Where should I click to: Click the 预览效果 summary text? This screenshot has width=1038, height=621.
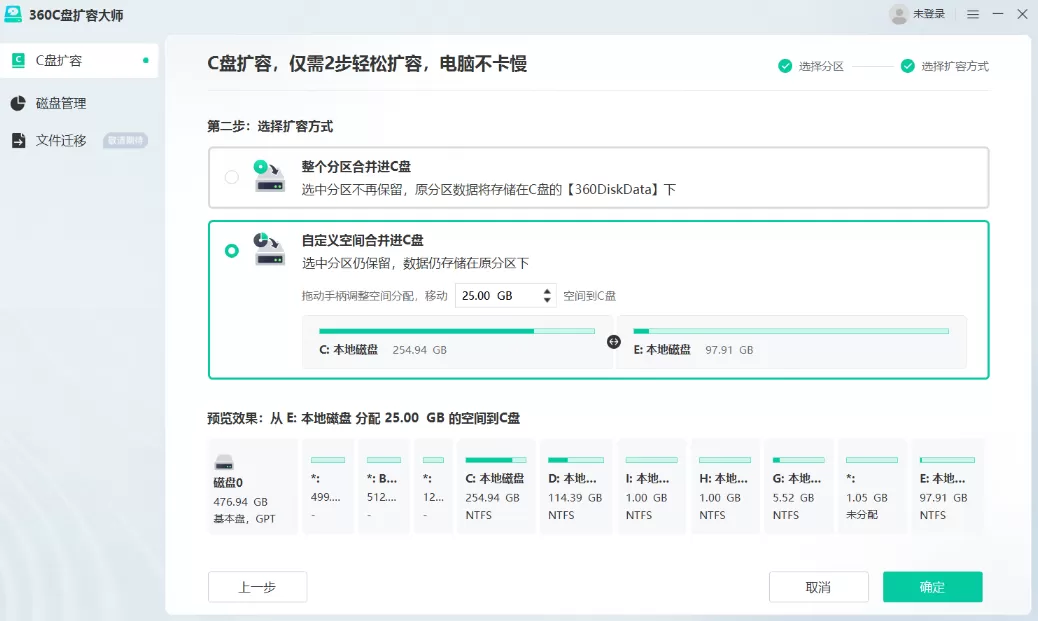tap(363, 418)
